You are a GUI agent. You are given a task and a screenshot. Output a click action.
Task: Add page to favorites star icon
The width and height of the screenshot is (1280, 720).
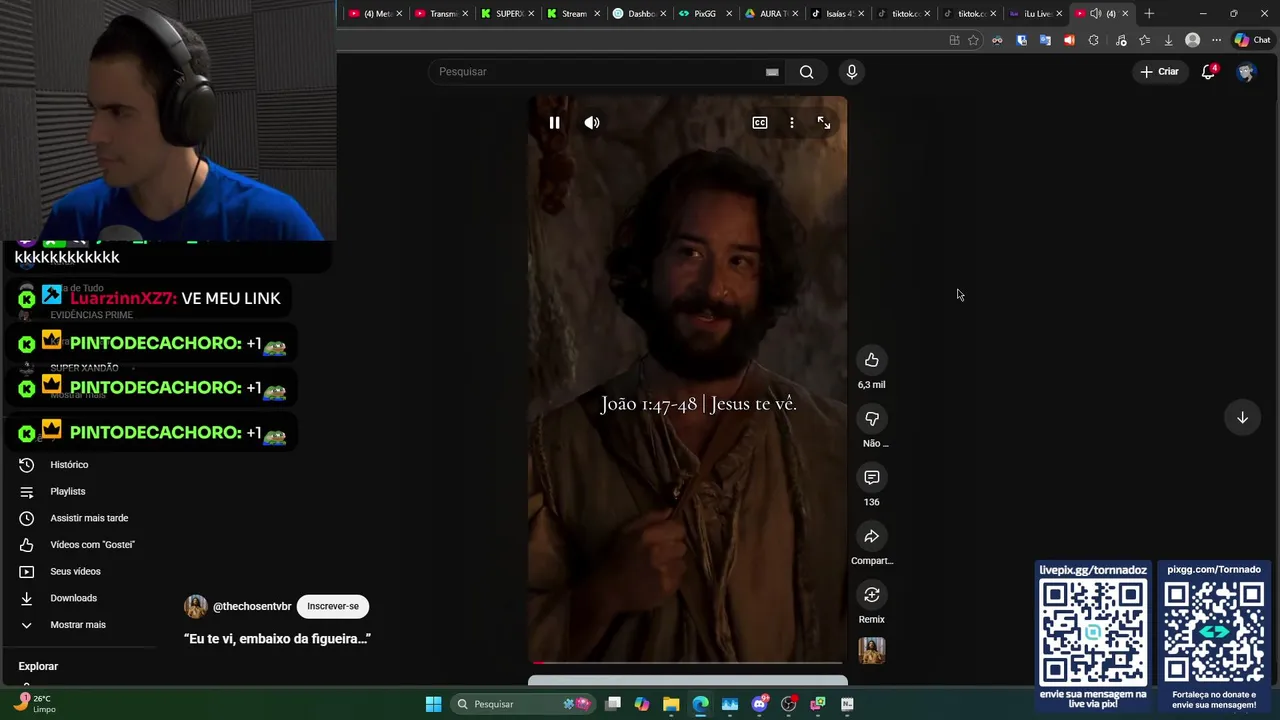pos(973,40)
